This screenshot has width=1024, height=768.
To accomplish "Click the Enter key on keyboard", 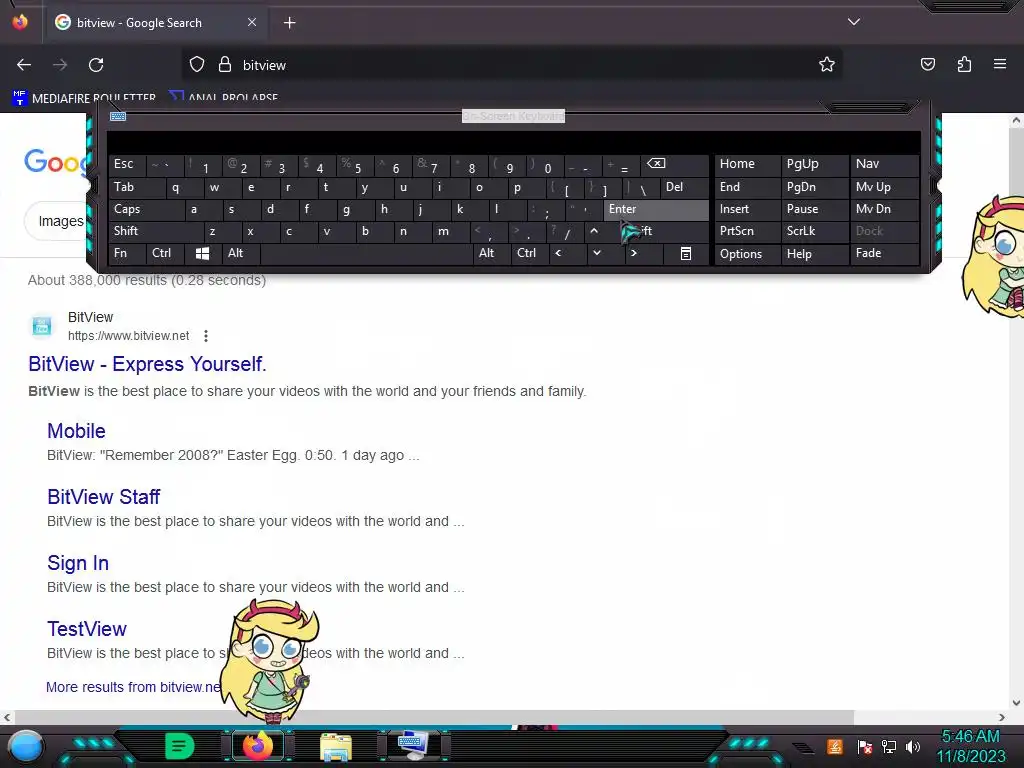I will (656, 209).
